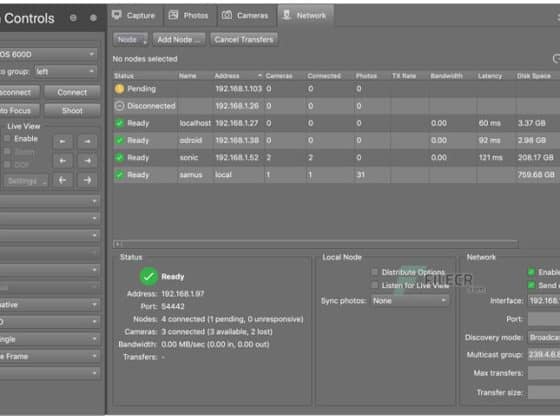This screenshot has height=420, width=560.
Task: Click the largest left focus arrow
Action: click(63, 180)
